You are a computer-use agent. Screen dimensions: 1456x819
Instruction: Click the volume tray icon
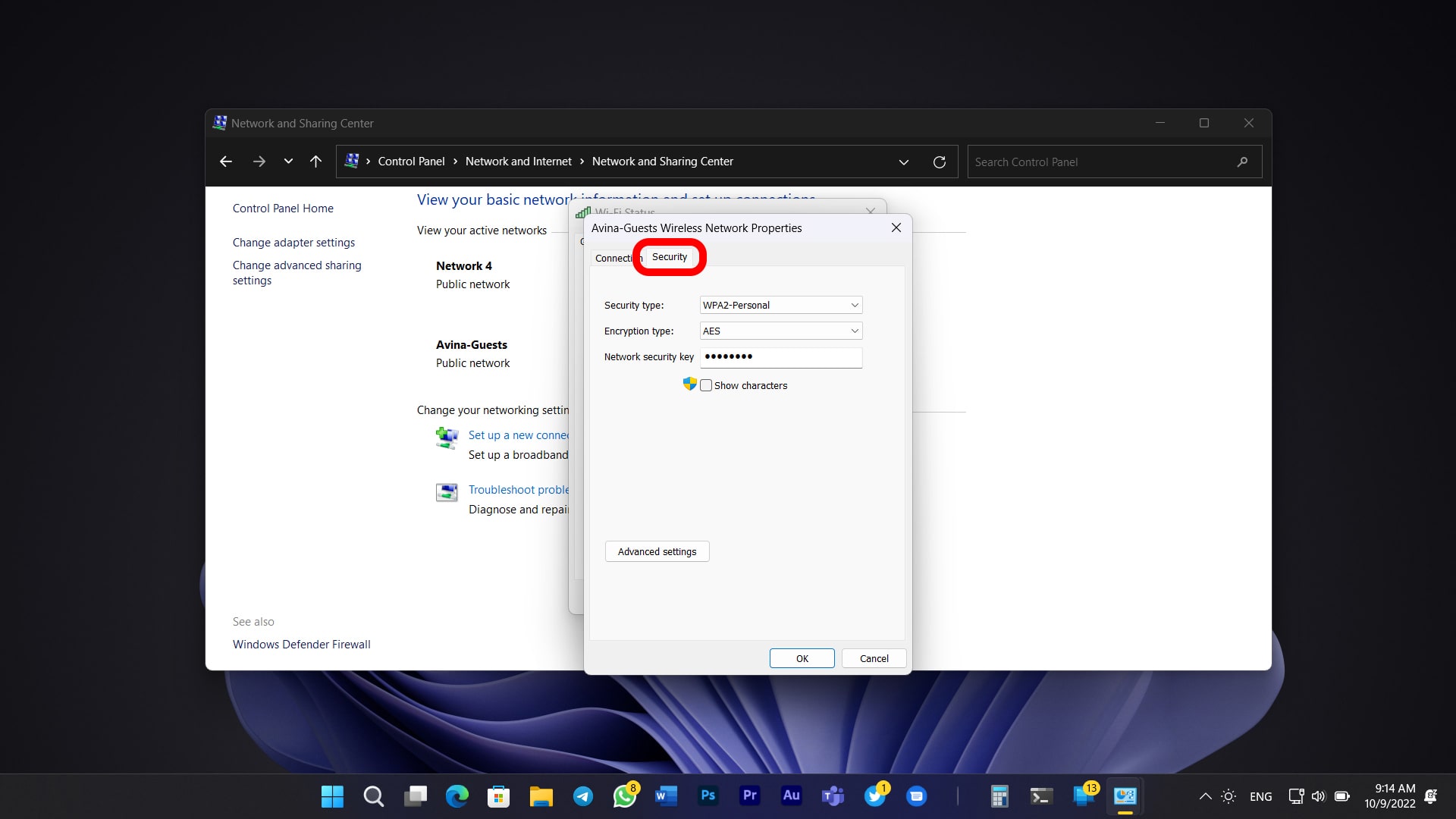pos(1318,796)
